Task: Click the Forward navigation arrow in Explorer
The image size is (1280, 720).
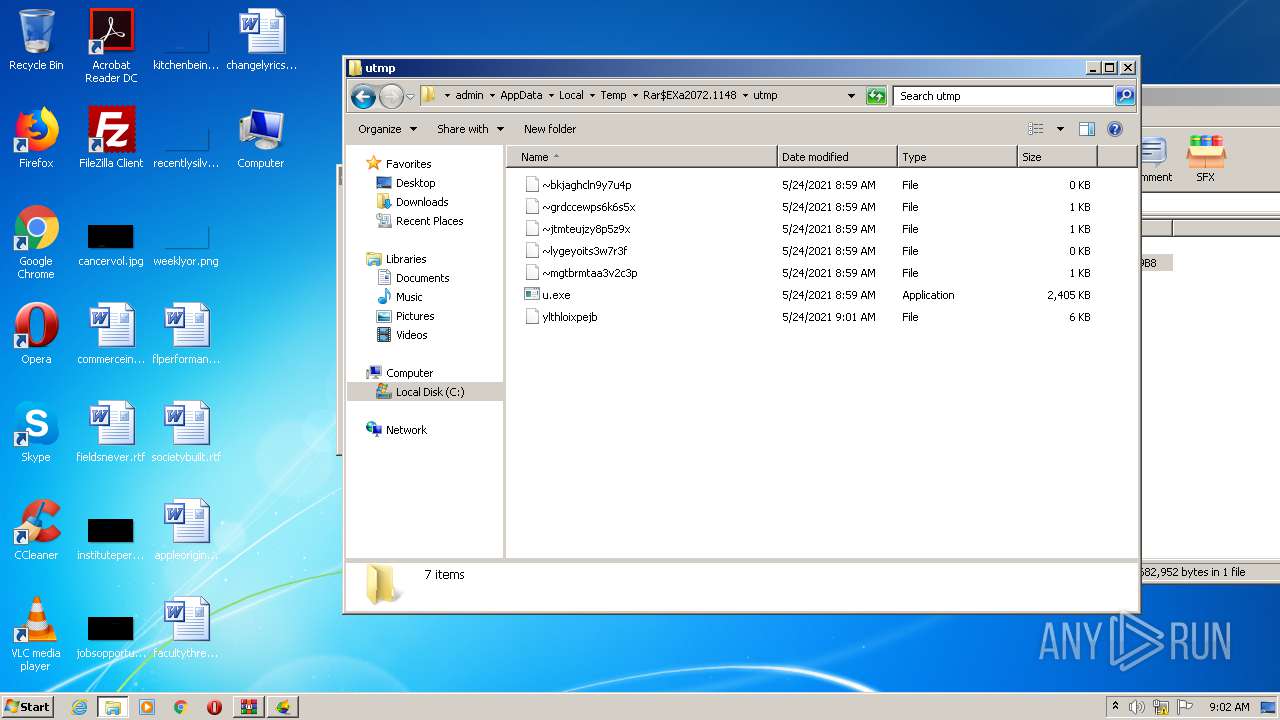Action: click(x=391, y=96)
